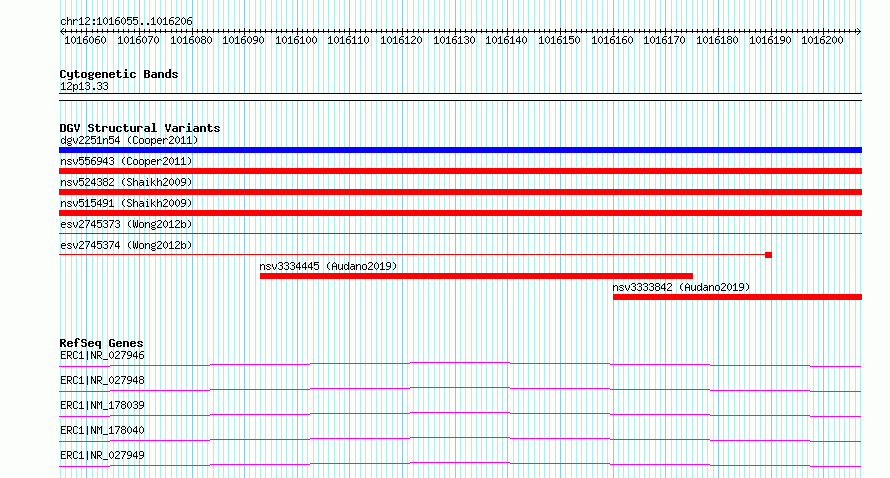Open gene ERC1|NR_027946 label
Image resolution: width=890 pixels, height=478 pixels.
102,355
